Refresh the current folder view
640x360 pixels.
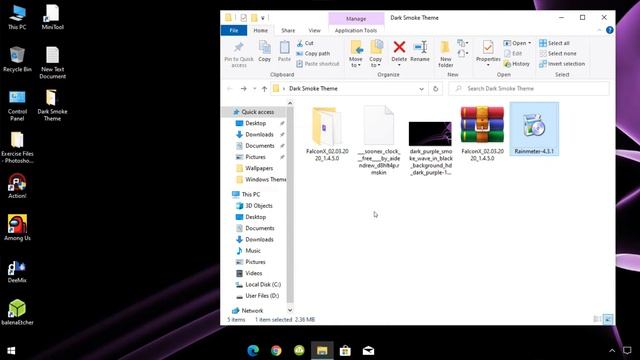tap(436, 89)
